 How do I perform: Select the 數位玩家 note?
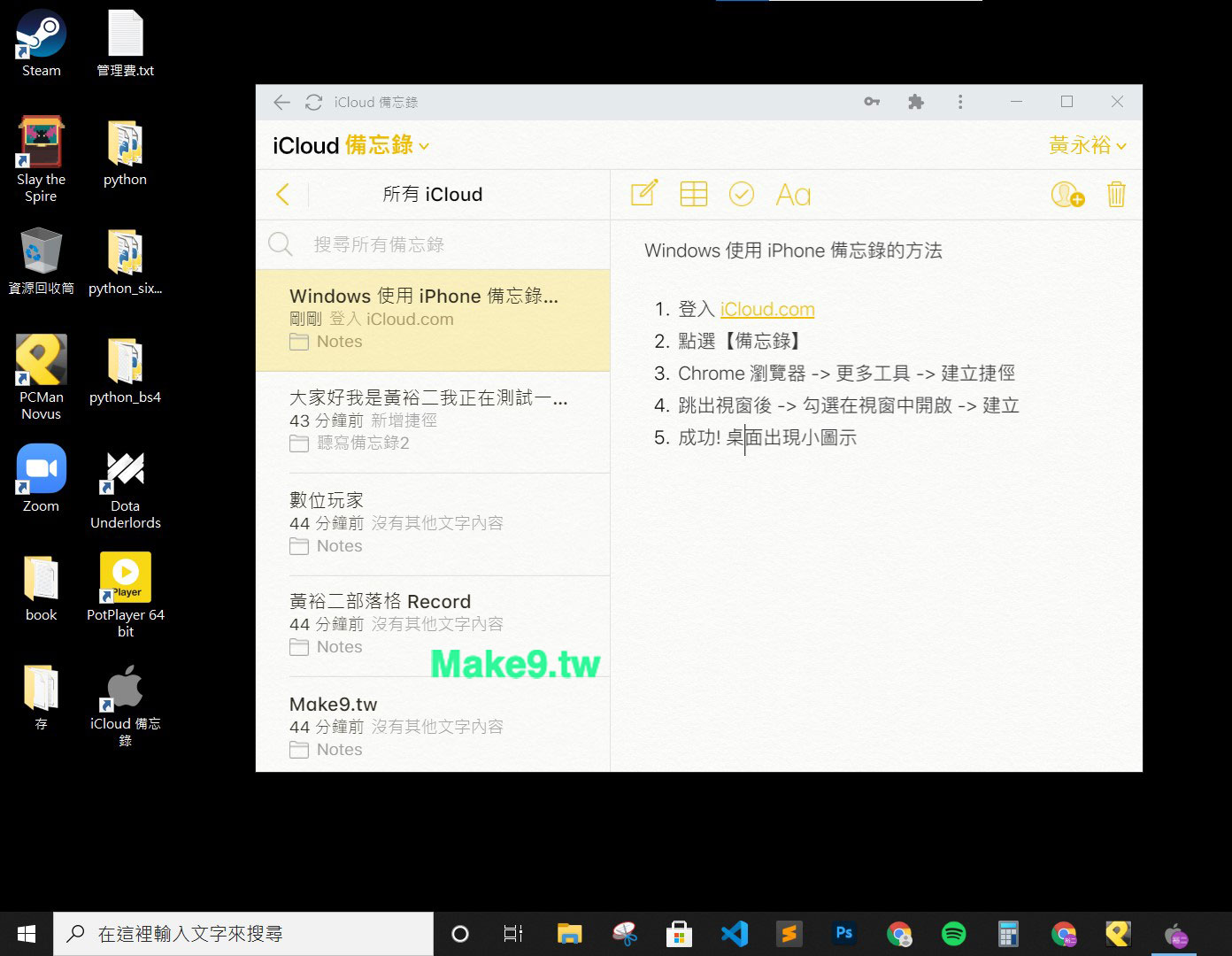(433, 524)
